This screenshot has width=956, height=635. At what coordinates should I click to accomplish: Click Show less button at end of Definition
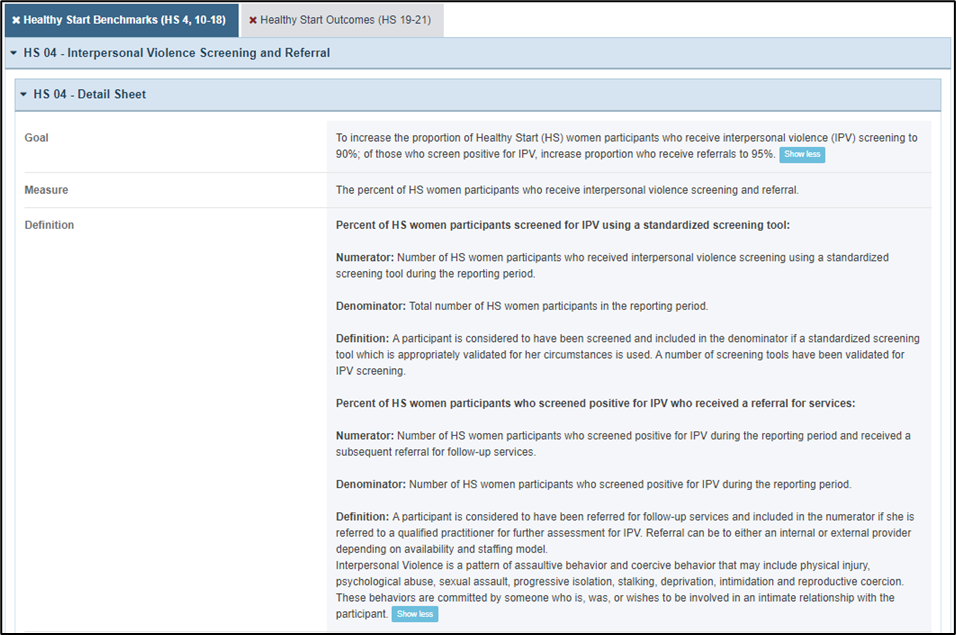coord(415,614)
